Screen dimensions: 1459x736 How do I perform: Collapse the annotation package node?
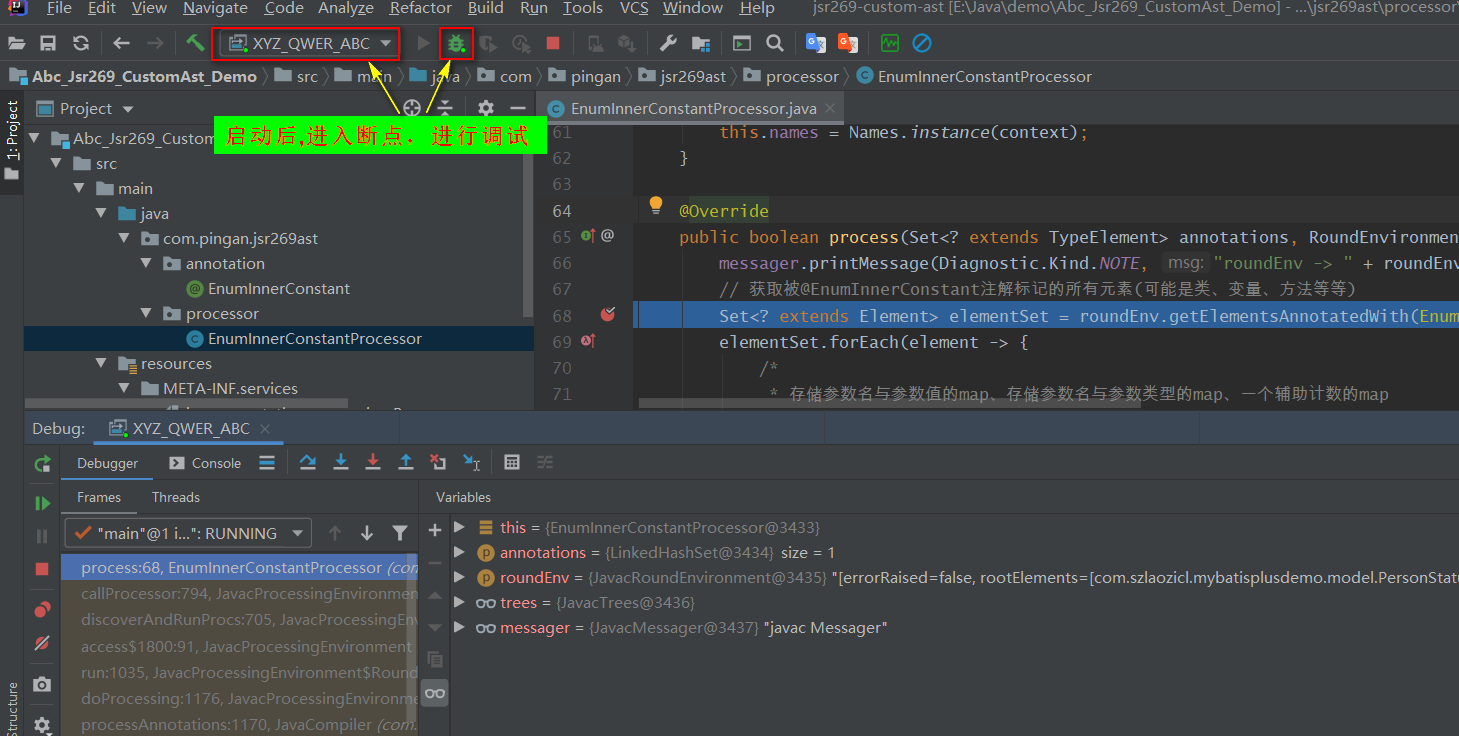click(x=147, y=263)
